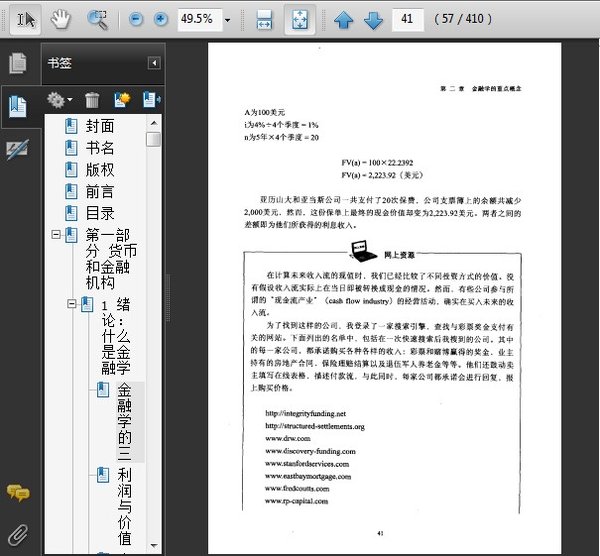Add a new bookmark
Image resolution: width=600 pixels, height=556 pixels.
122,100
